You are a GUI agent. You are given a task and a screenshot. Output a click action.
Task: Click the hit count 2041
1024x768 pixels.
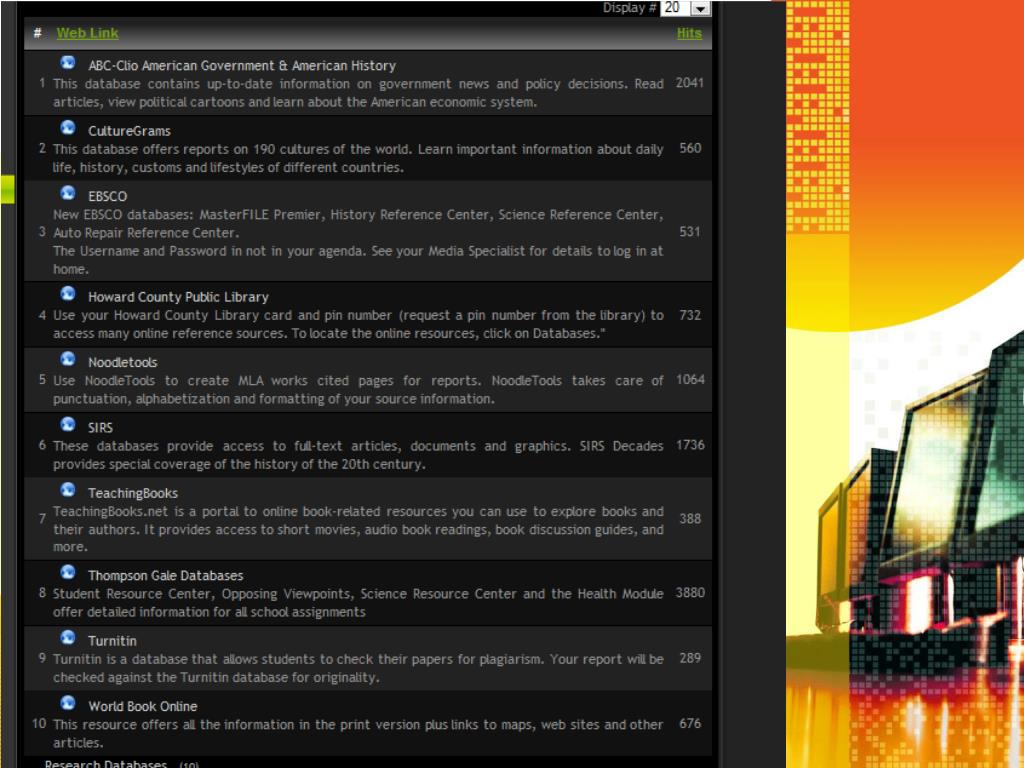coord(690,83)
